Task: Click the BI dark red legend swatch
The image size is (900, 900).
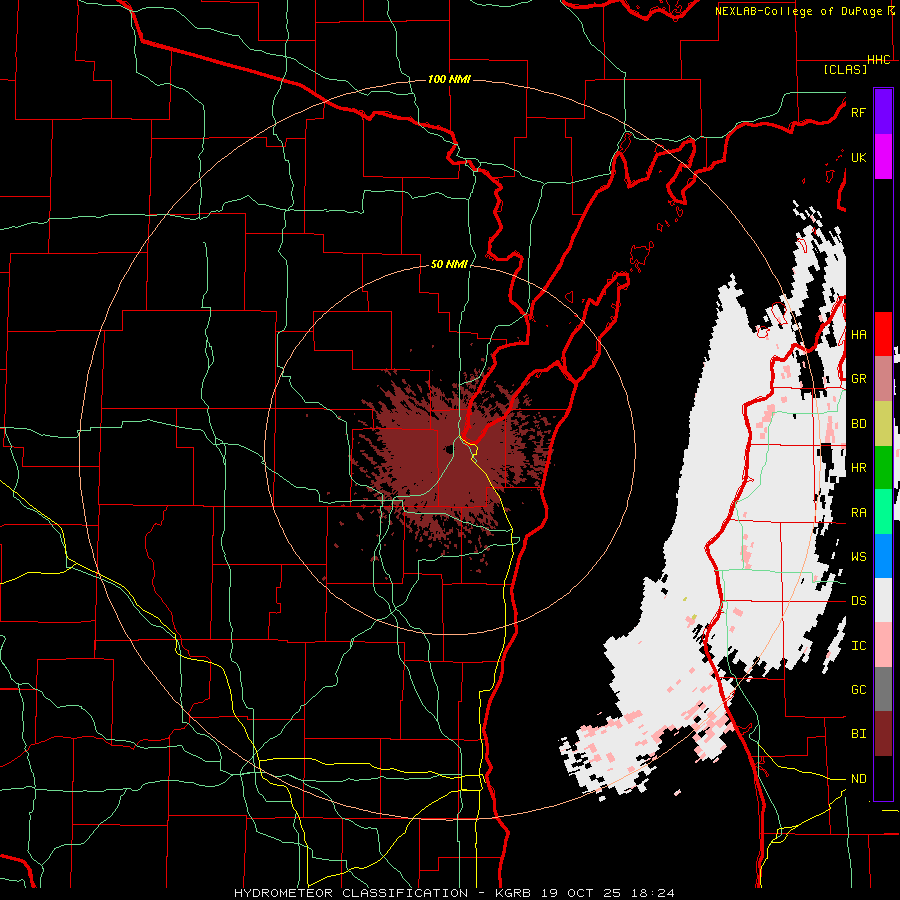Action: pyautogui.click(x=883, y=734)
